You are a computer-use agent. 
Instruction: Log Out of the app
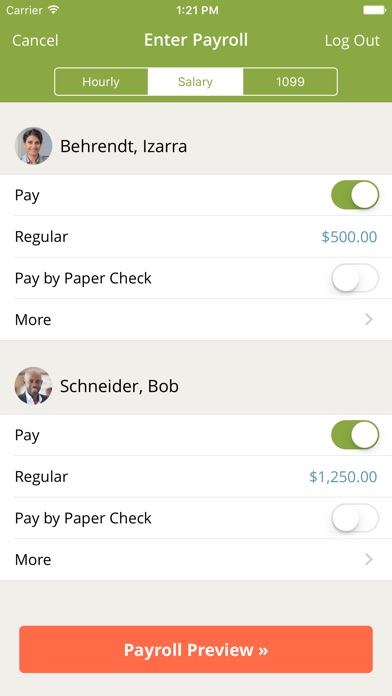(x=352, y=40)
